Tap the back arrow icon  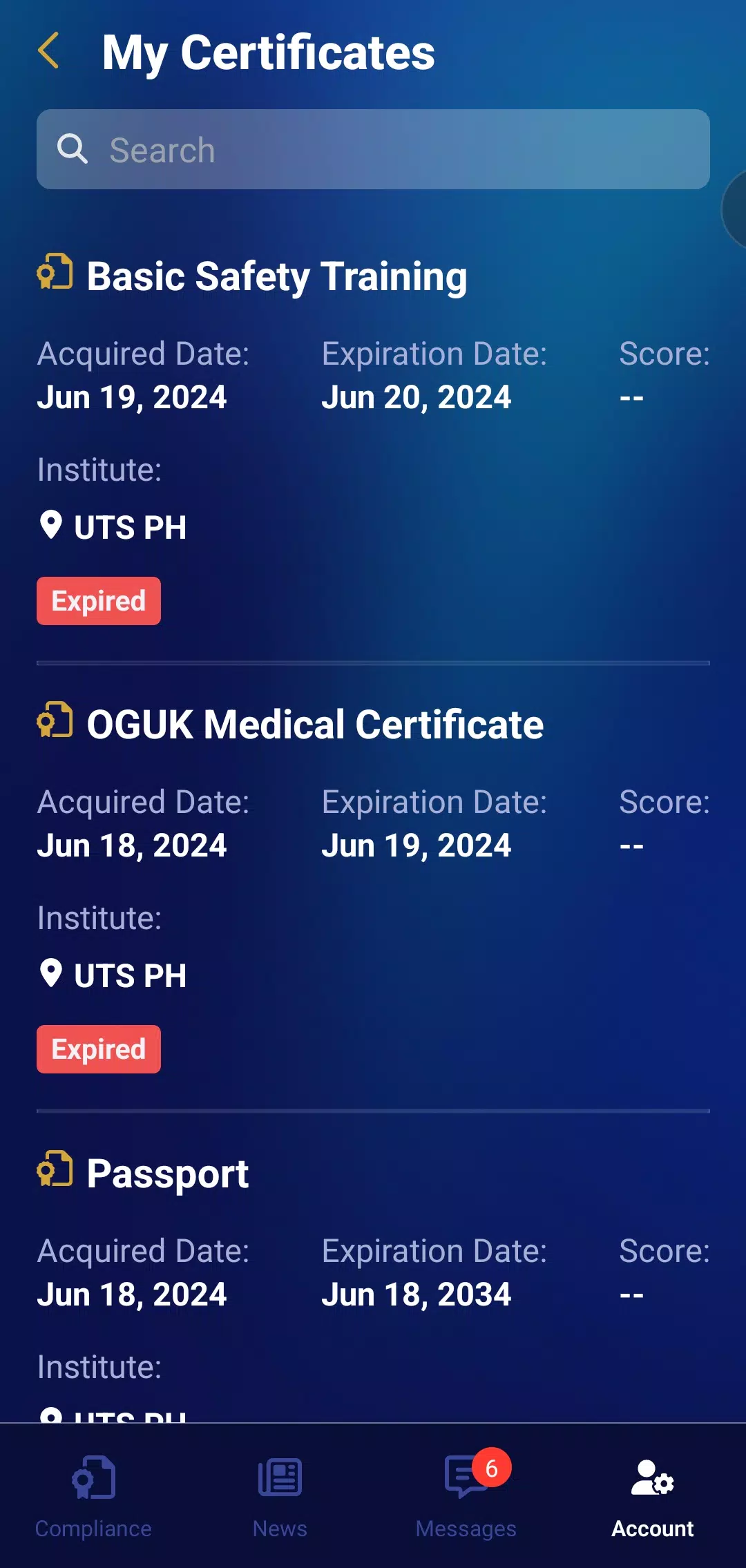[x=48, y=51]
